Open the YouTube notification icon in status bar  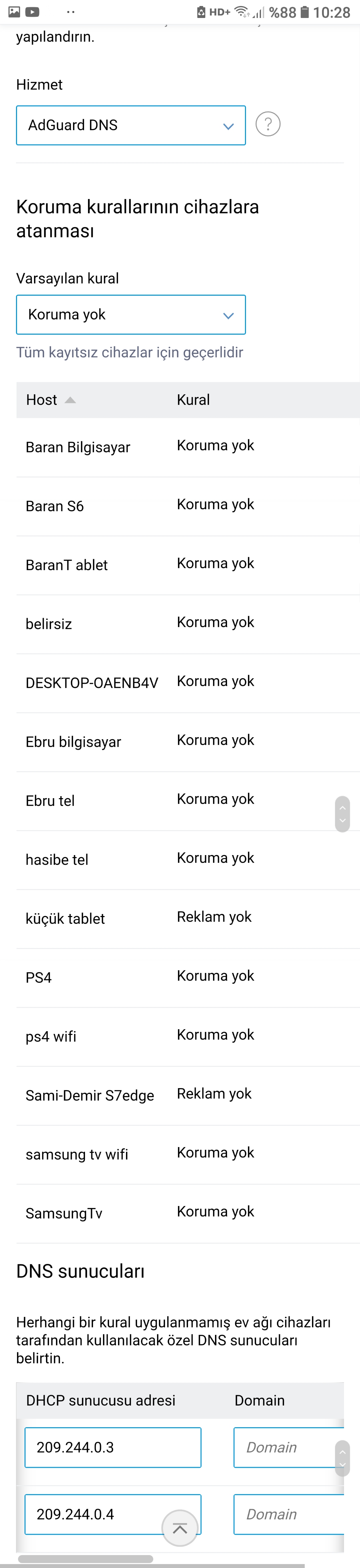[x=32, y=12]
